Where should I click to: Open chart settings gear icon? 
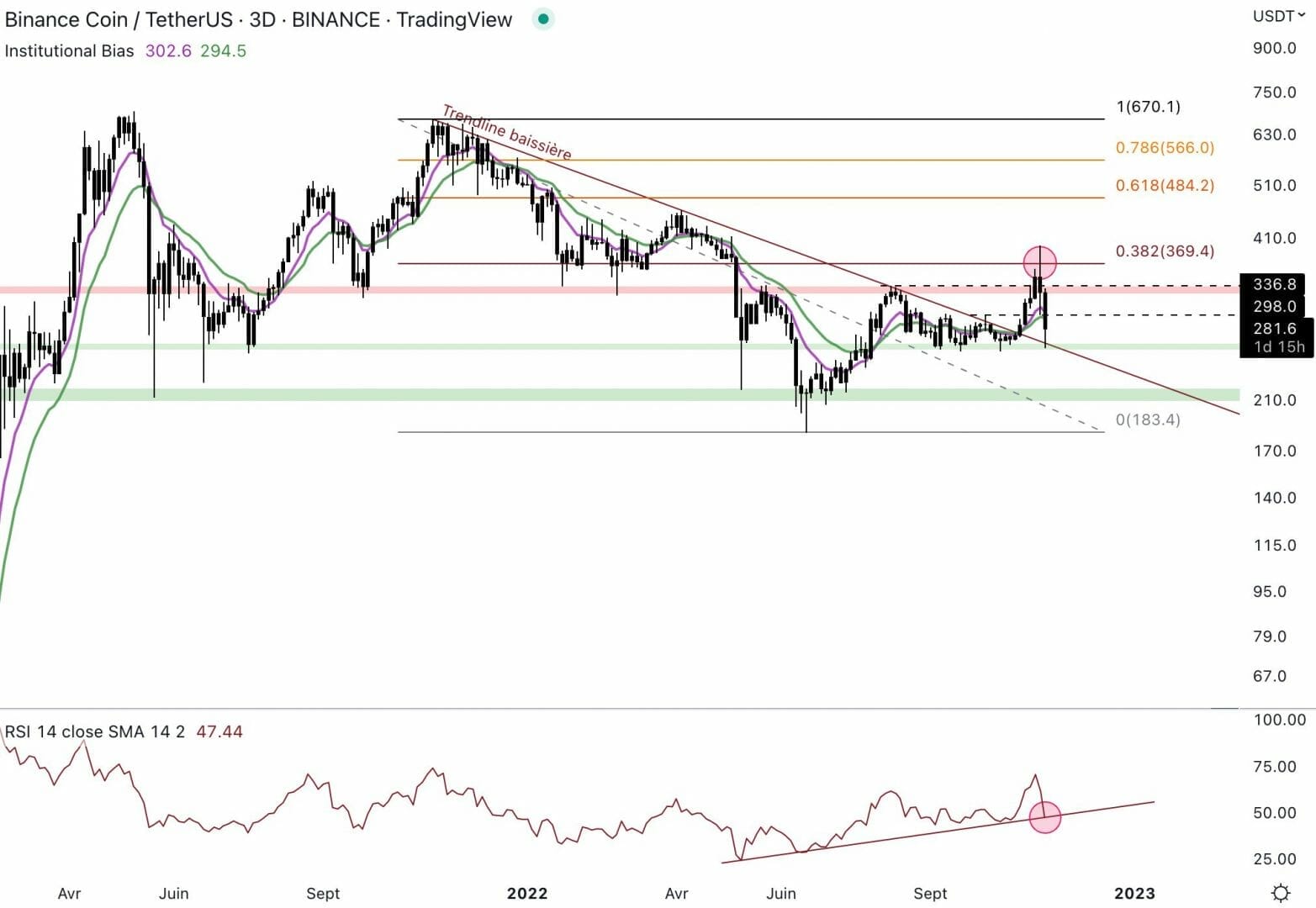coord(1281,892)
